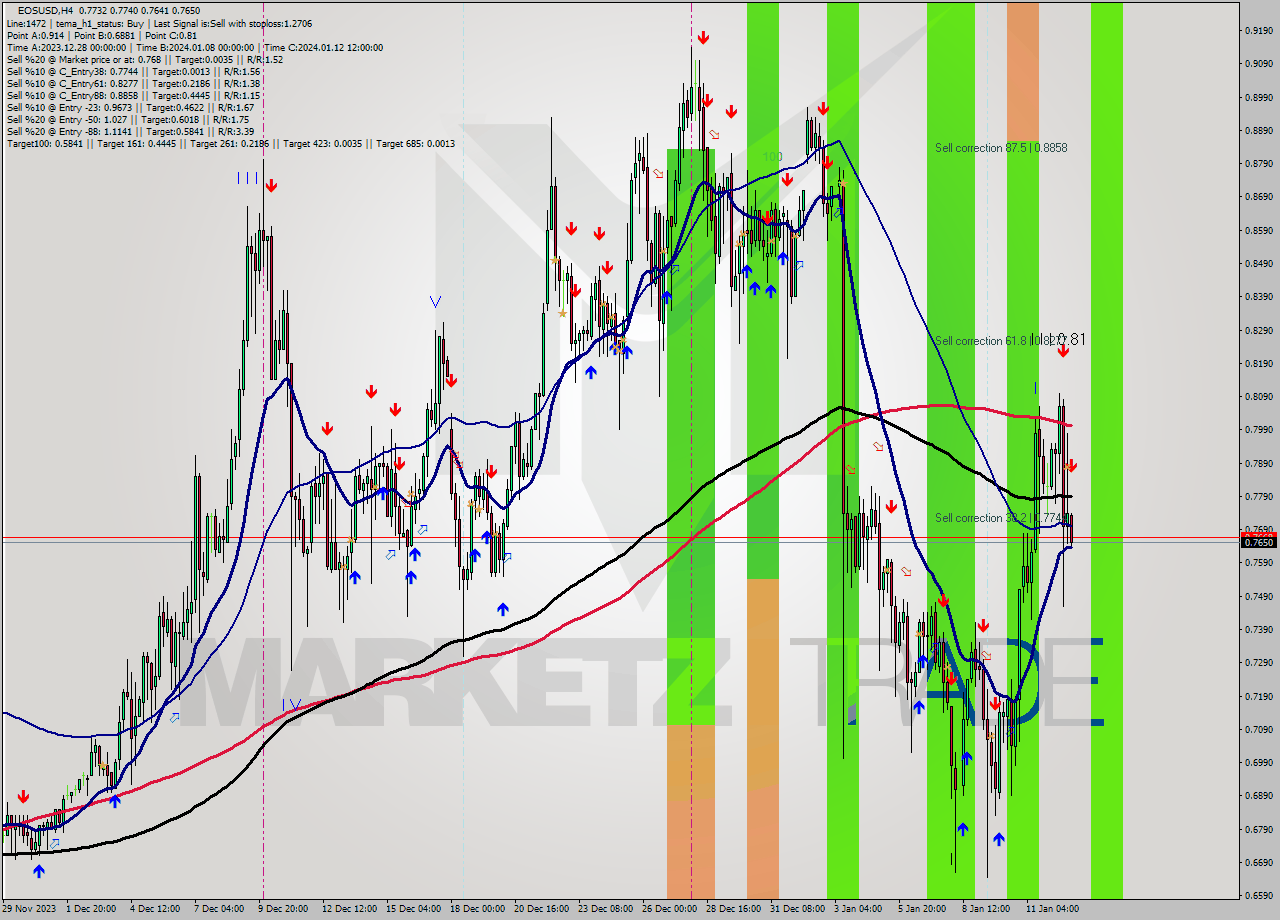Click the '4 Dec 12:00' time axis label
The image size is (1280, 920).
(155, 909)
